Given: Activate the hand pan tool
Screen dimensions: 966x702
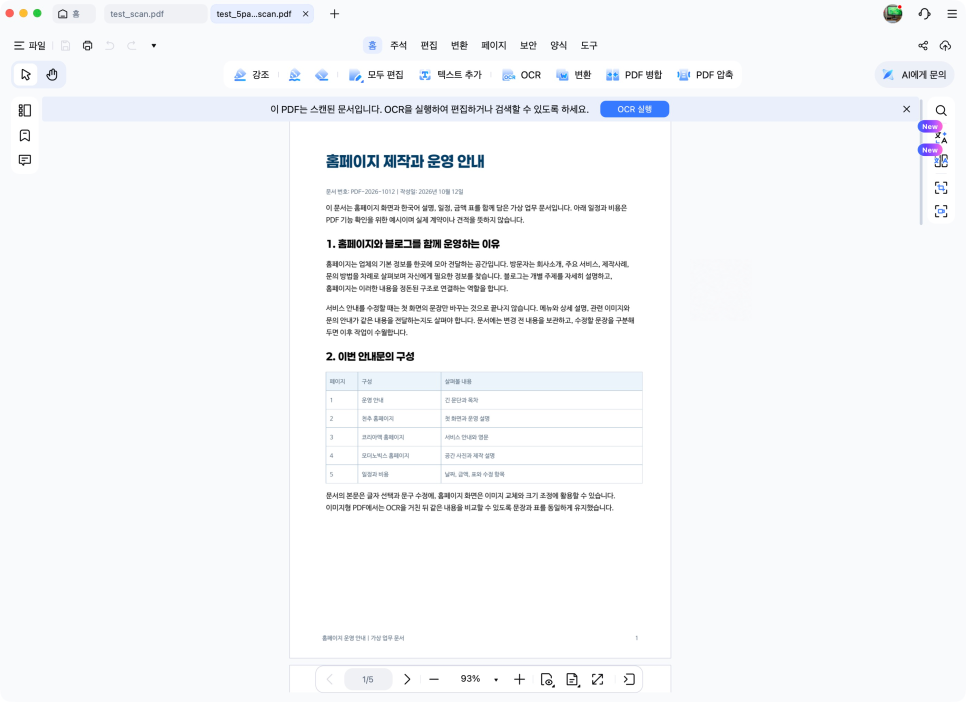Looking at the screenshot, I should 52,75.
